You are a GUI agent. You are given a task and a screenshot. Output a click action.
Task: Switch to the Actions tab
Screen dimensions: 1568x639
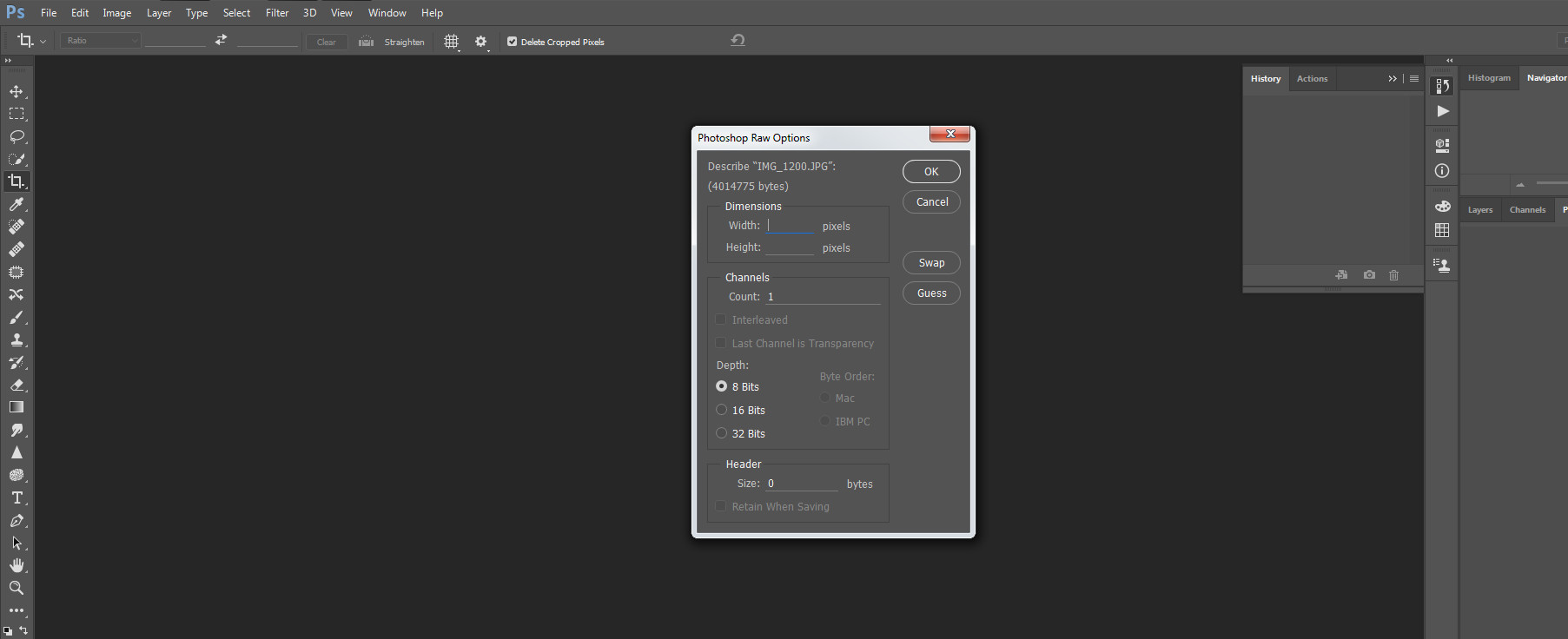click(x=1312, y=78)
